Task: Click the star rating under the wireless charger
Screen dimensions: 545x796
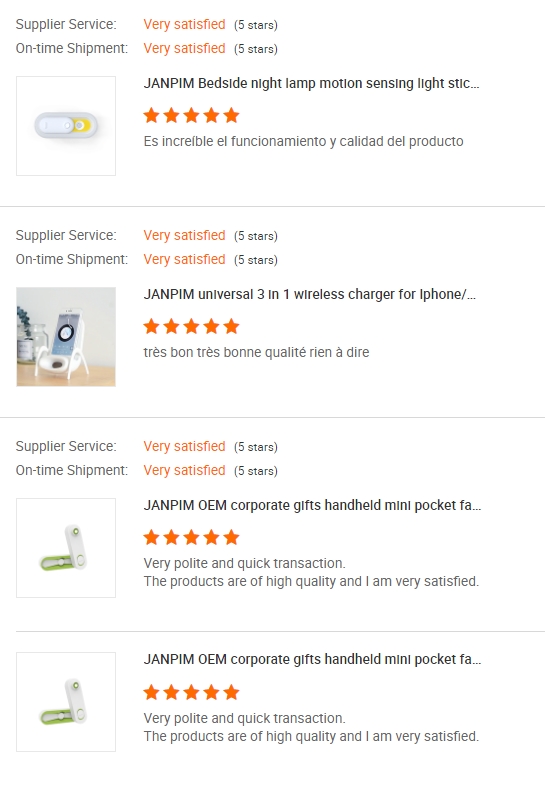Action: 191,326
